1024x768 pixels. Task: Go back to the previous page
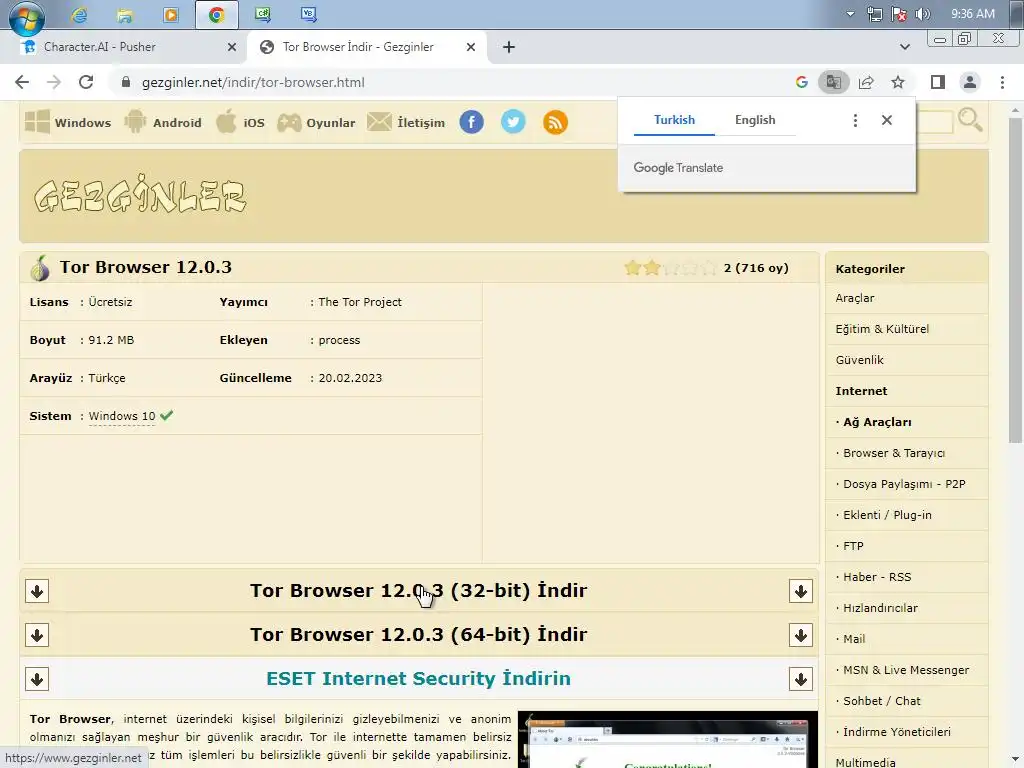22,82
